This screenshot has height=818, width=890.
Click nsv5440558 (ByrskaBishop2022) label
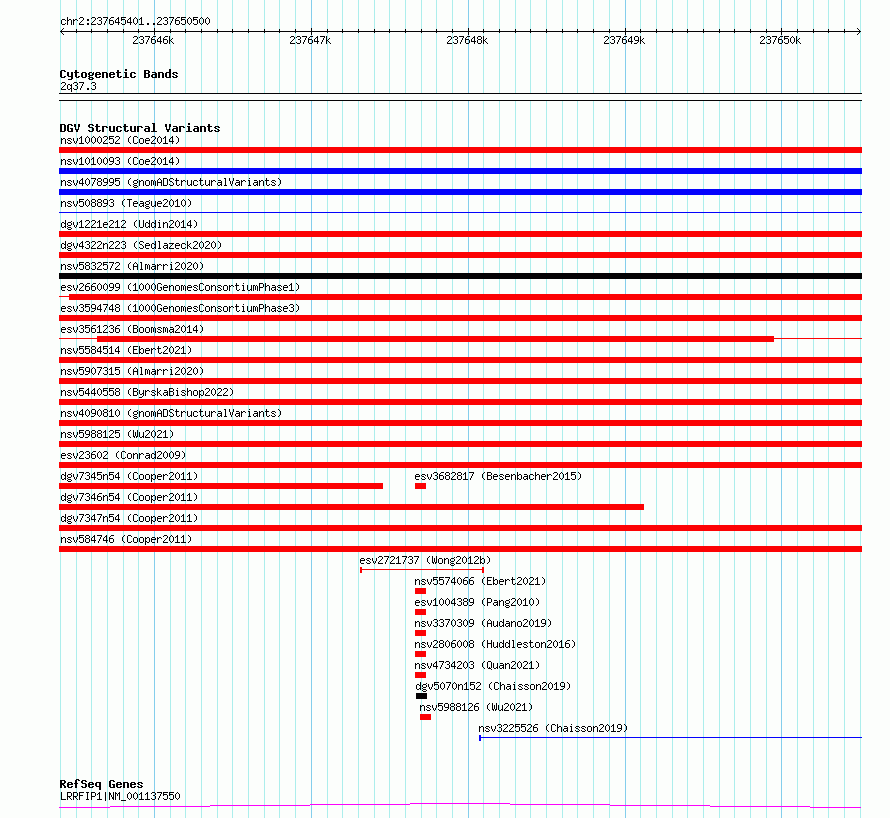click(147, 392)
